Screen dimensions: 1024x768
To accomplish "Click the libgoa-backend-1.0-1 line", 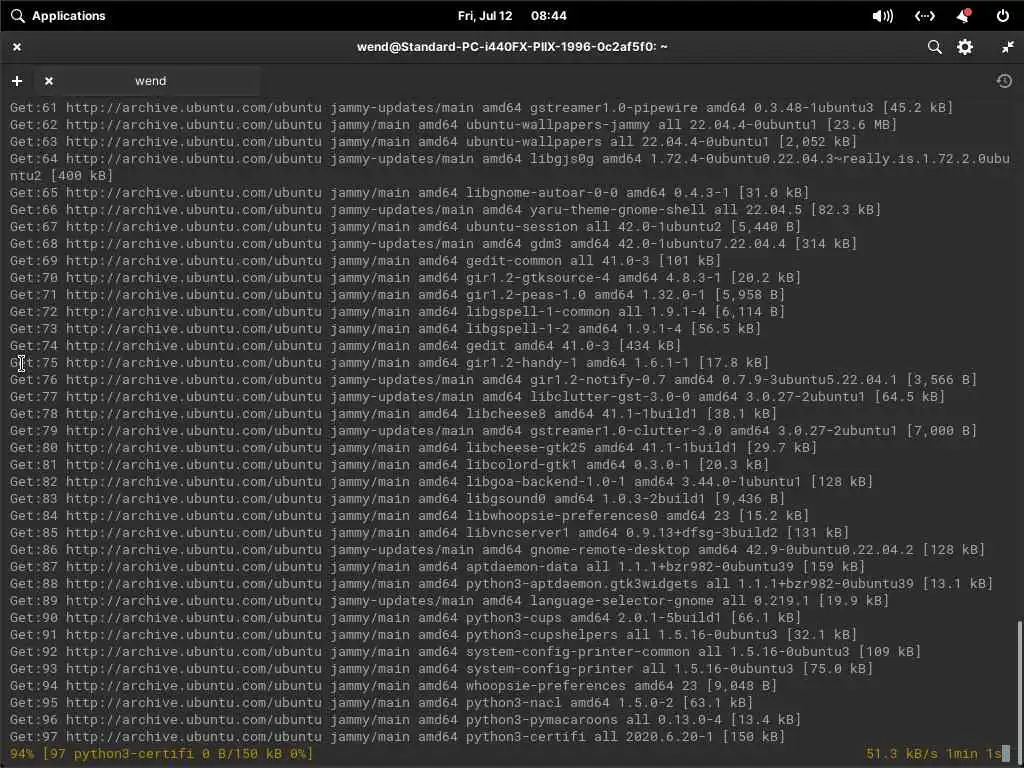I will point(441,481).
